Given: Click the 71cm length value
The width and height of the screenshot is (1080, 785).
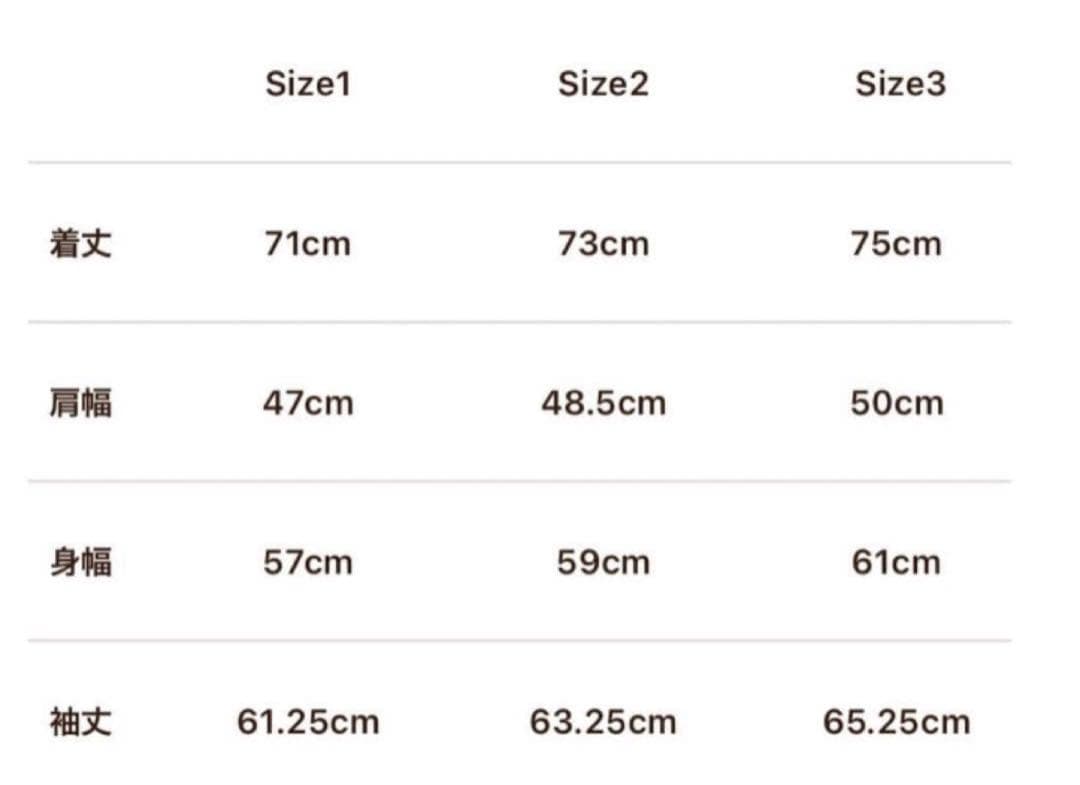Looking at the screenshot, I should pyautogui.click(x=308, y=243).
